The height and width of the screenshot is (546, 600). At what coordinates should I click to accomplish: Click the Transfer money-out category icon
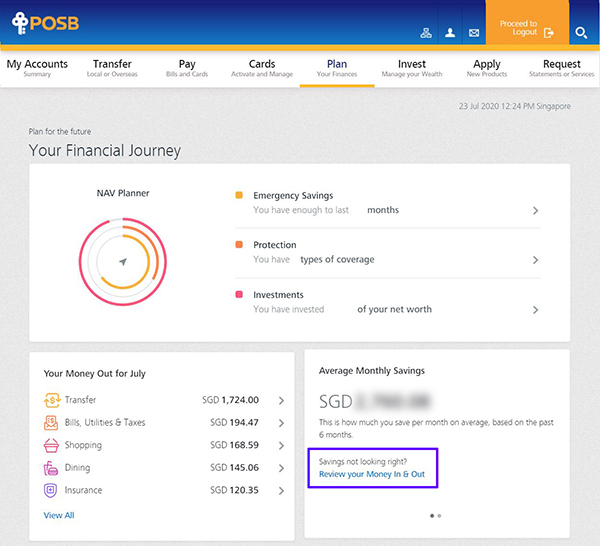click(x=51, y=400)
